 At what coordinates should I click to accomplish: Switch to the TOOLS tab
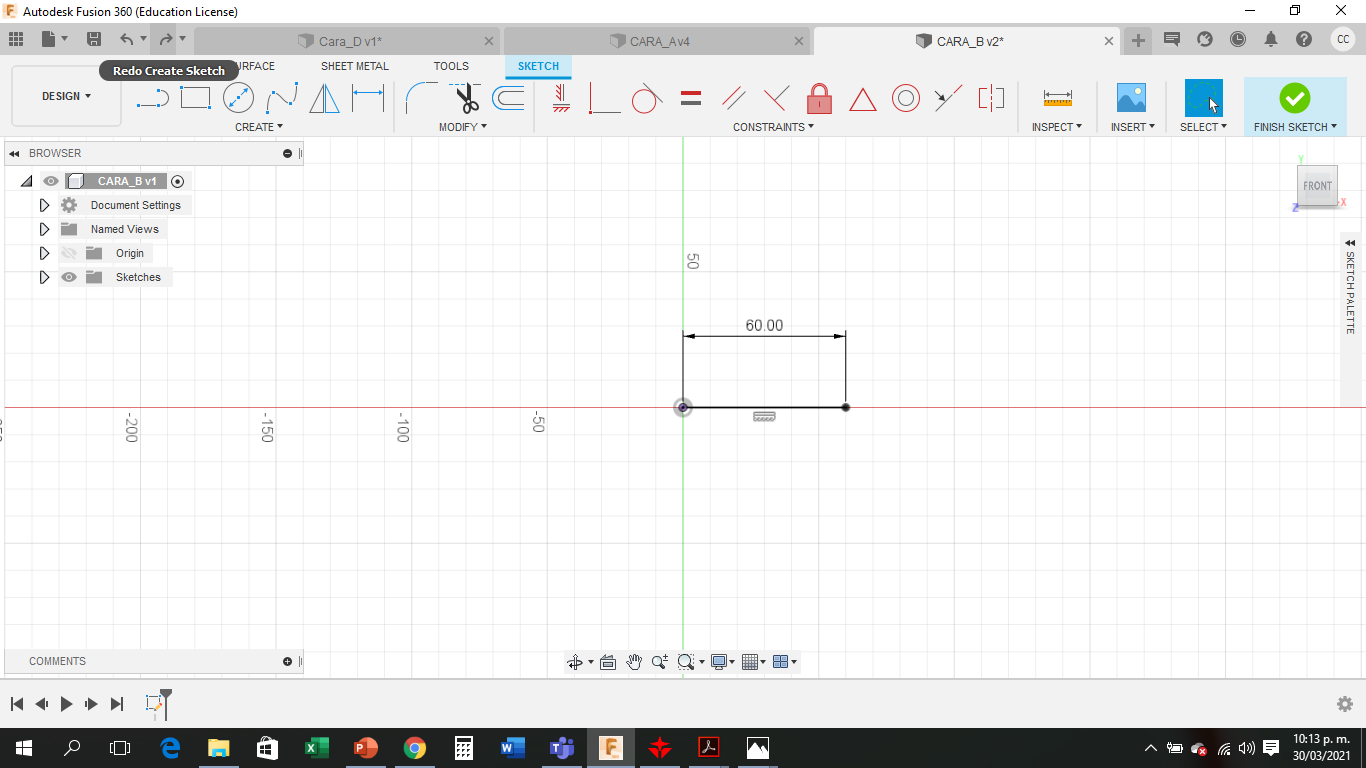pyautogui.click(x=451, y=66)
